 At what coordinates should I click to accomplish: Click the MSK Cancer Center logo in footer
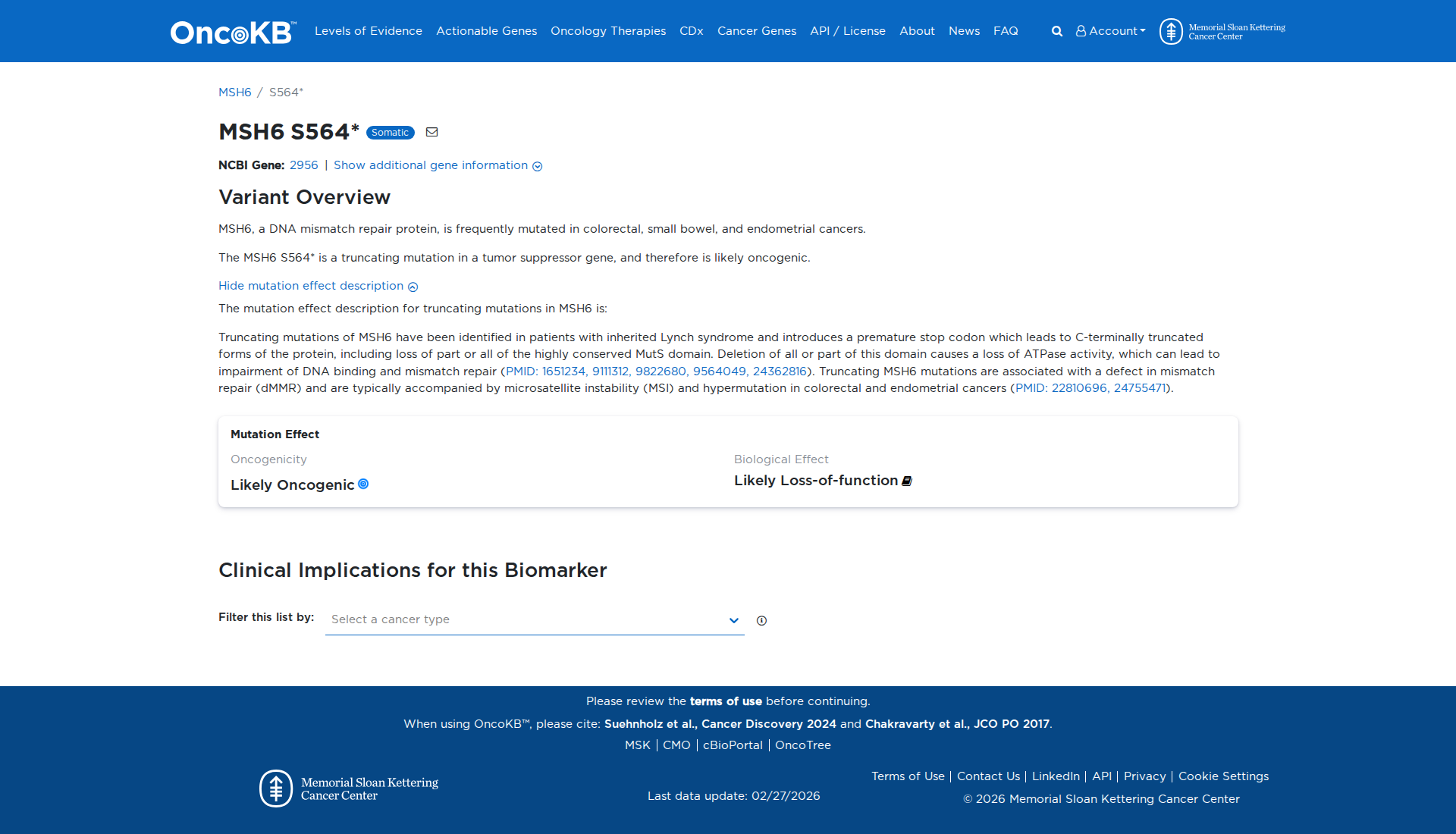(x=348, y=788)
